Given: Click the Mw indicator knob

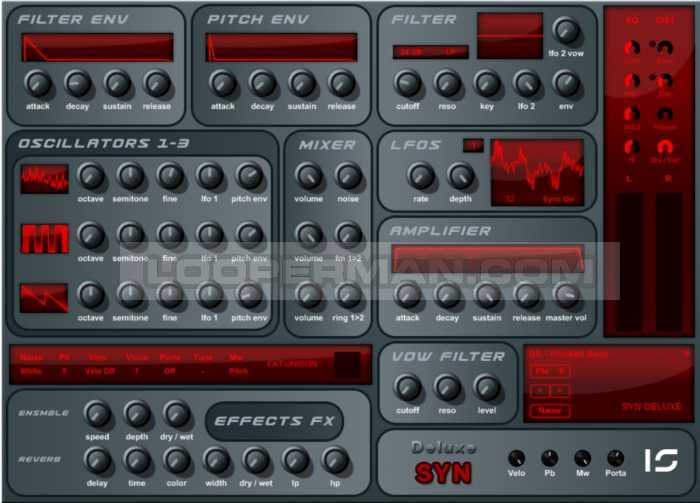Looking at the screenshot, I should pos(583,458).
